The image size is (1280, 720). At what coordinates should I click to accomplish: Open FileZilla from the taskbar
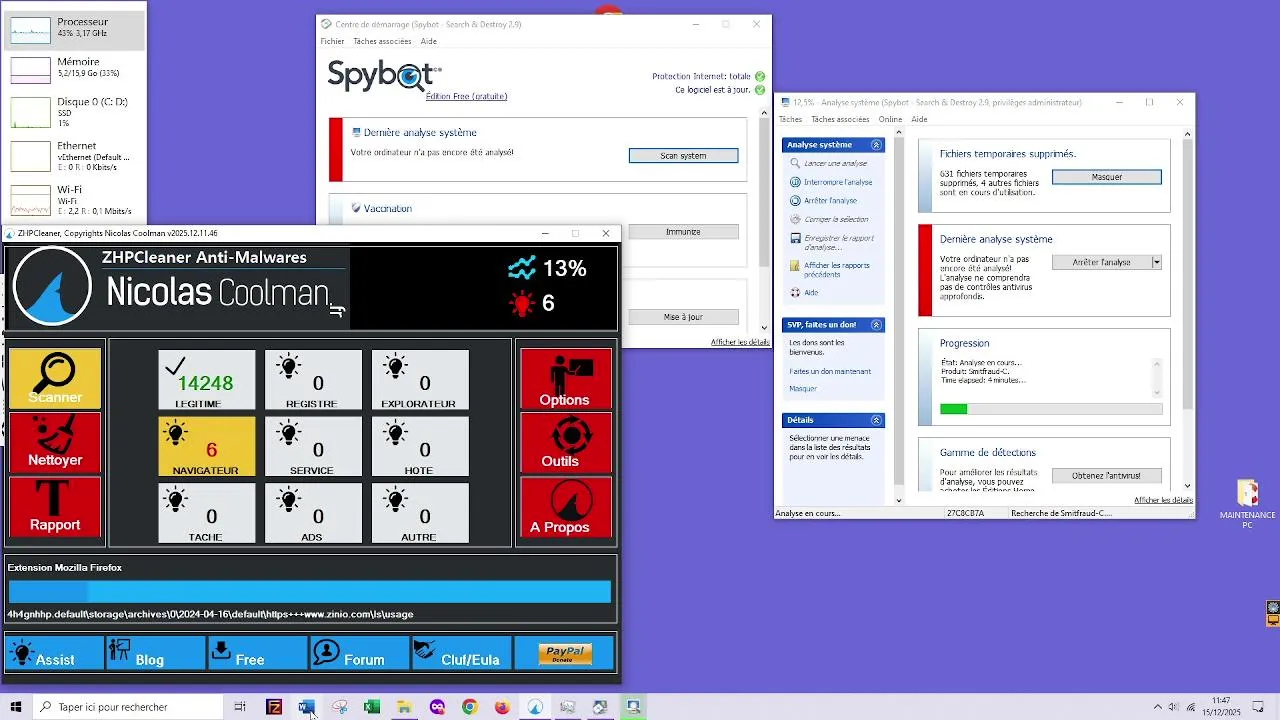[x=274, y=707]
